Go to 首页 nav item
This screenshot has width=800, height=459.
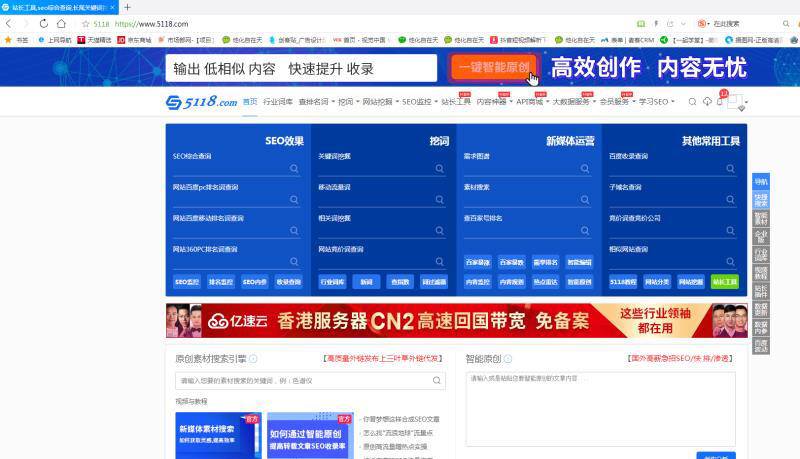(250, 102)
